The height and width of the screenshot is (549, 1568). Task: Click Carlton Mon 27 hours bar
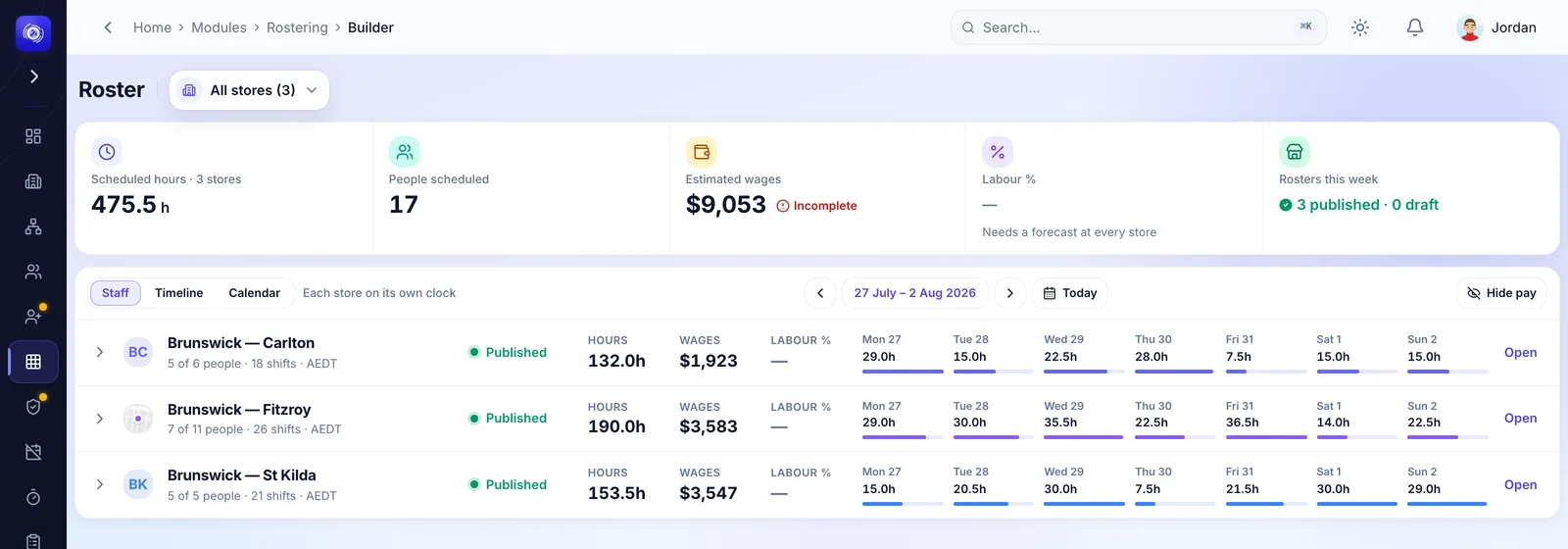(x=903, y=372)
